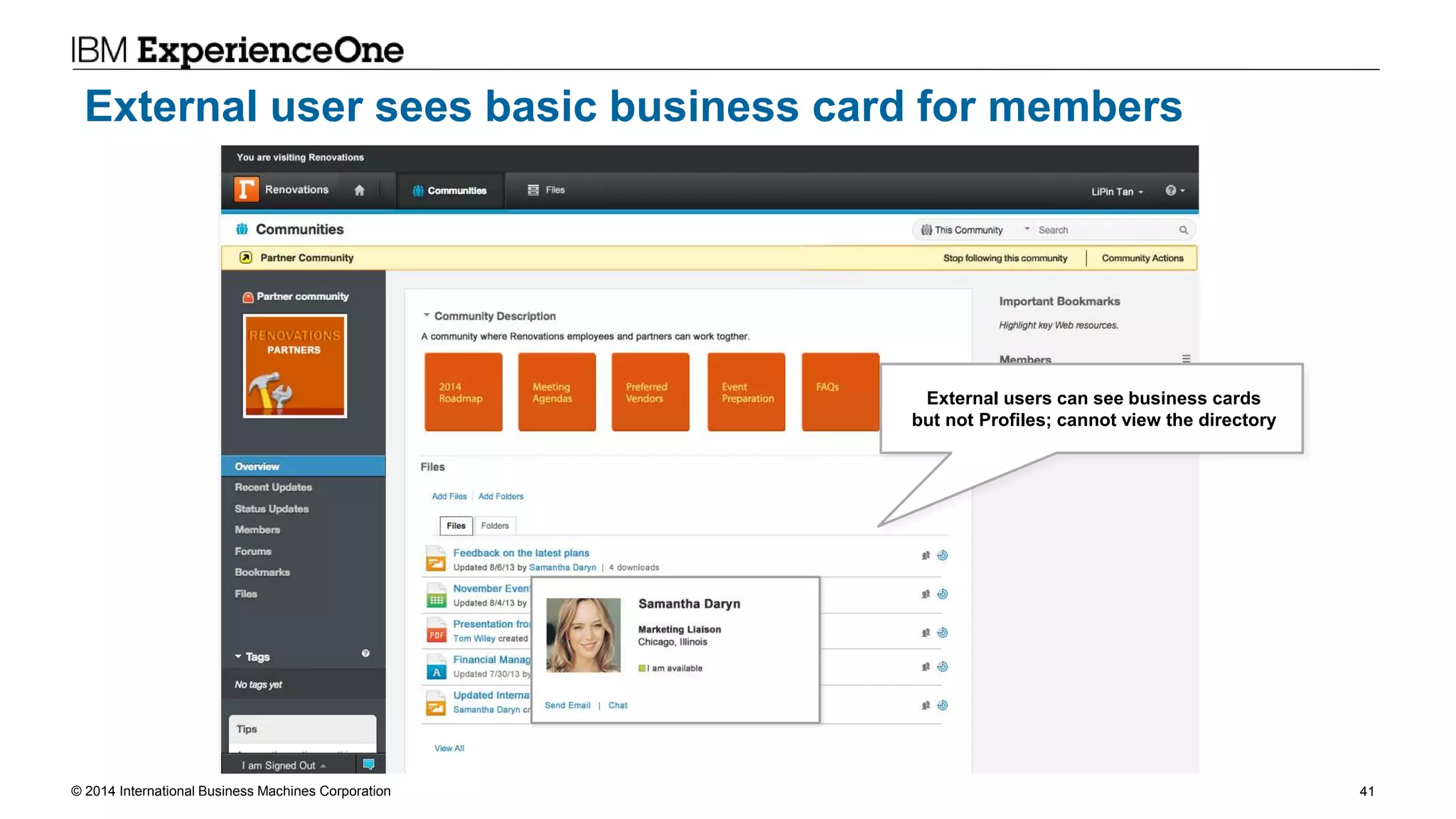
Task: Select Status Updates in the sidebar
Action: pos(272,508)
